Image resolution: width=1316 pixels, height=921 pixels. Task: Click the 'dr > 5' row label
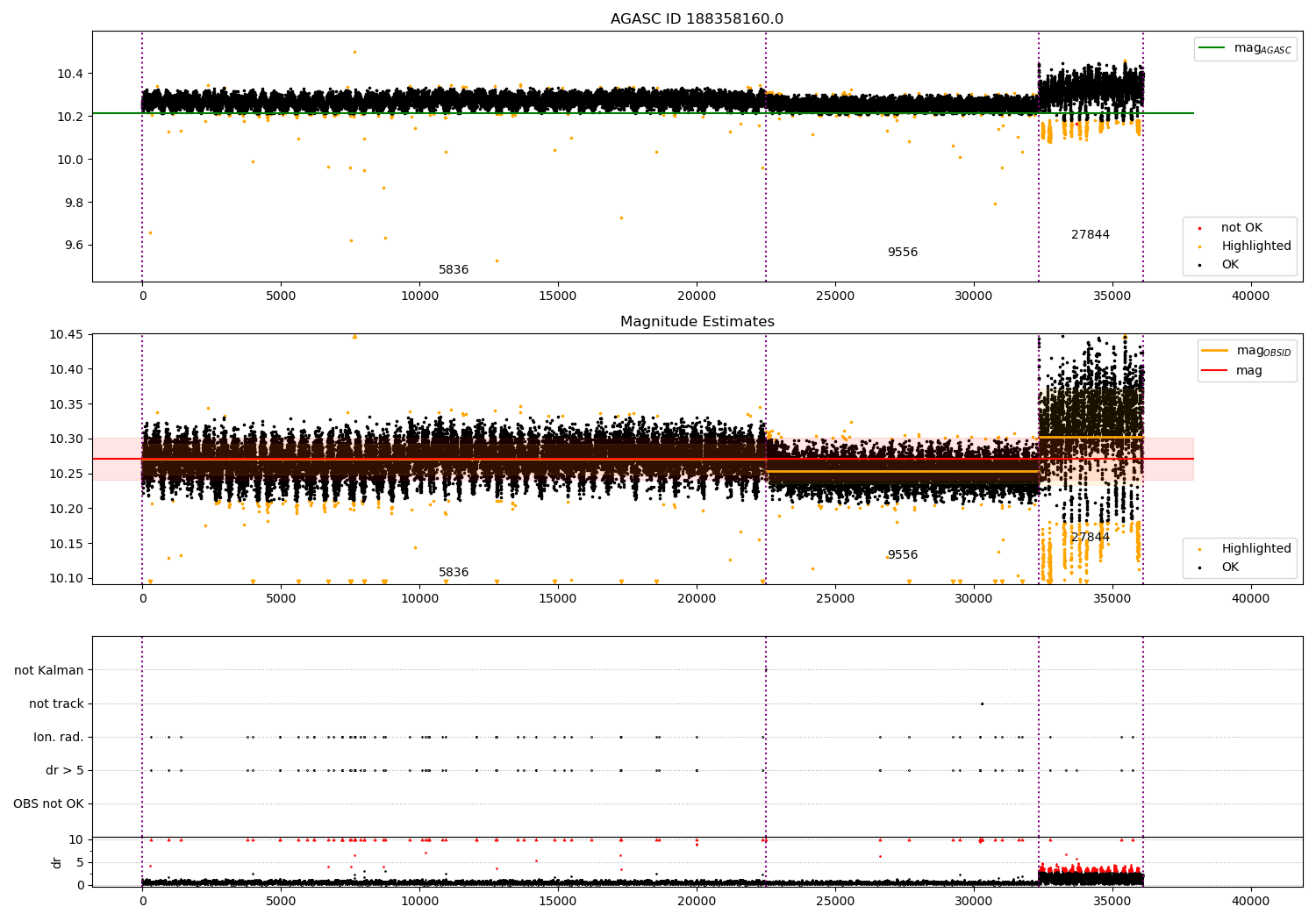click(x=65, y=770)
